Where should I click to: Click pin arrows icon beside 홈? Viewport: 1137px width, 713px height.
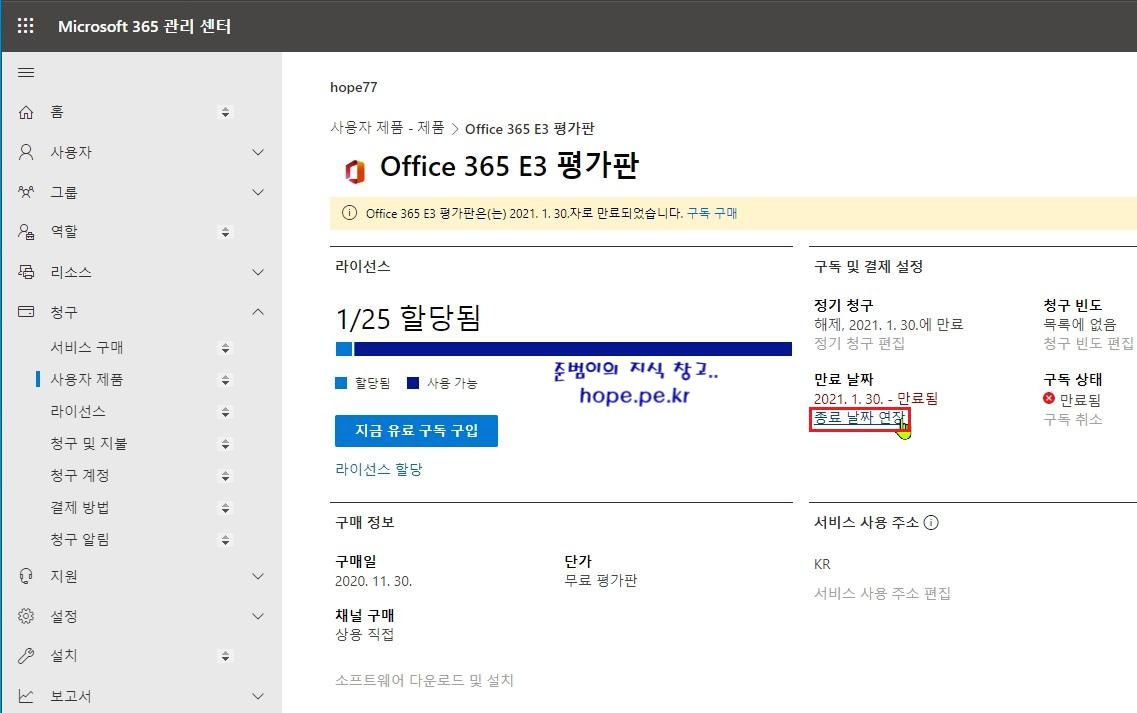226,112
